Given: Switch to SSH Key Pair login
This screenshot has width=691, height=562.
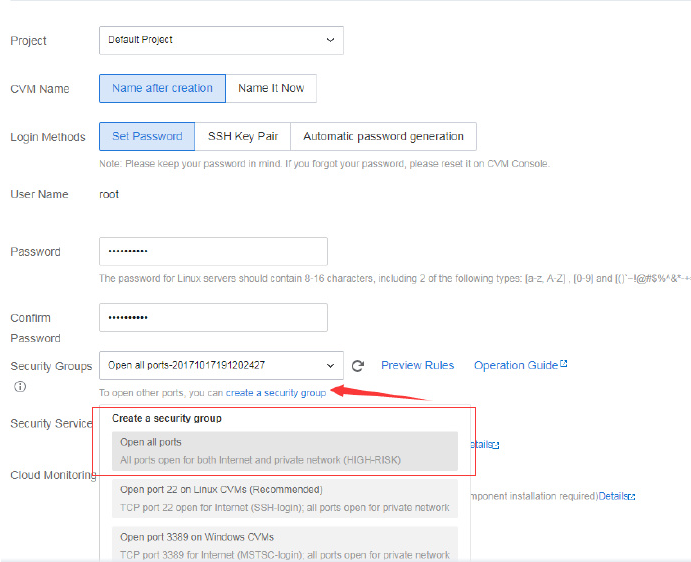Looking at the screenshot, I should (243, 136).
